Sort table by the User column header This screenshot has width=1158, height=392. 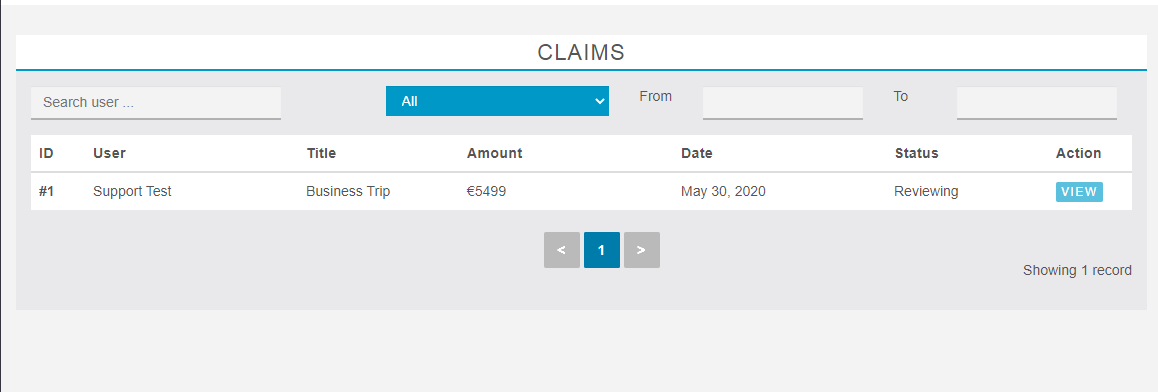click(x=109, y=154)
